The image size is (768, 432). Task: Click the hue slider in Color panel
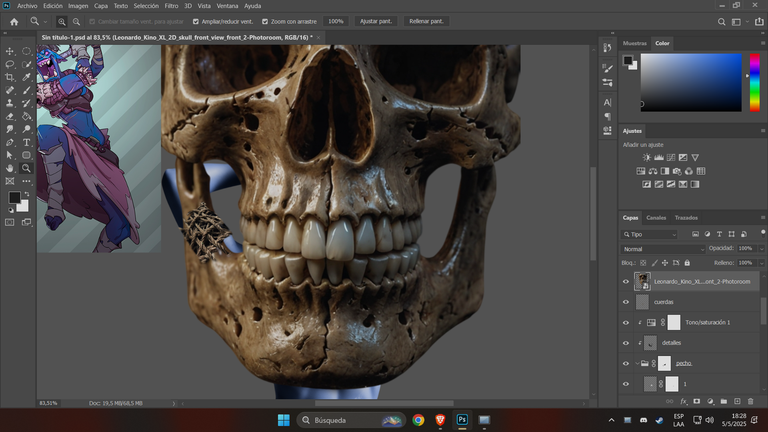(755, 82)
